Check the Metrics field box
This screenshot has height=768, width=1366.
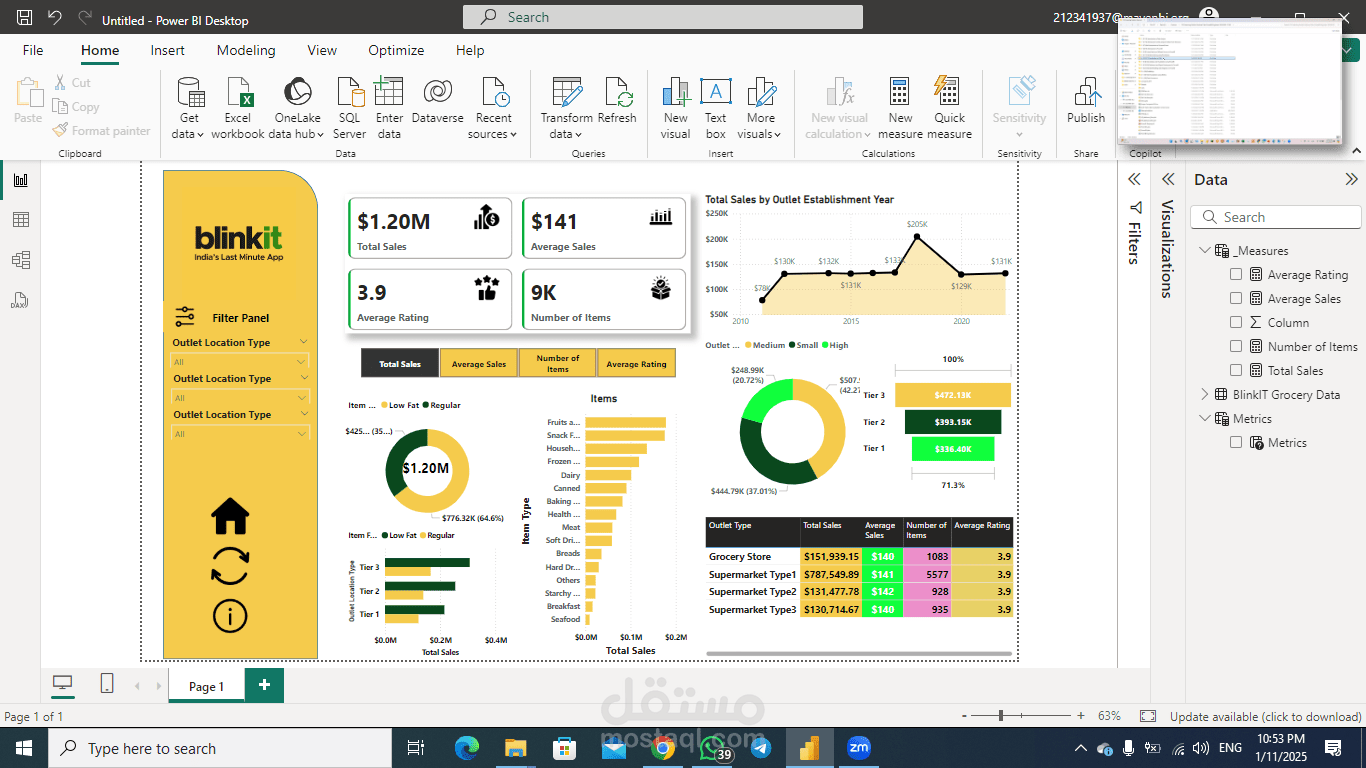click(x=1237, y=442)
